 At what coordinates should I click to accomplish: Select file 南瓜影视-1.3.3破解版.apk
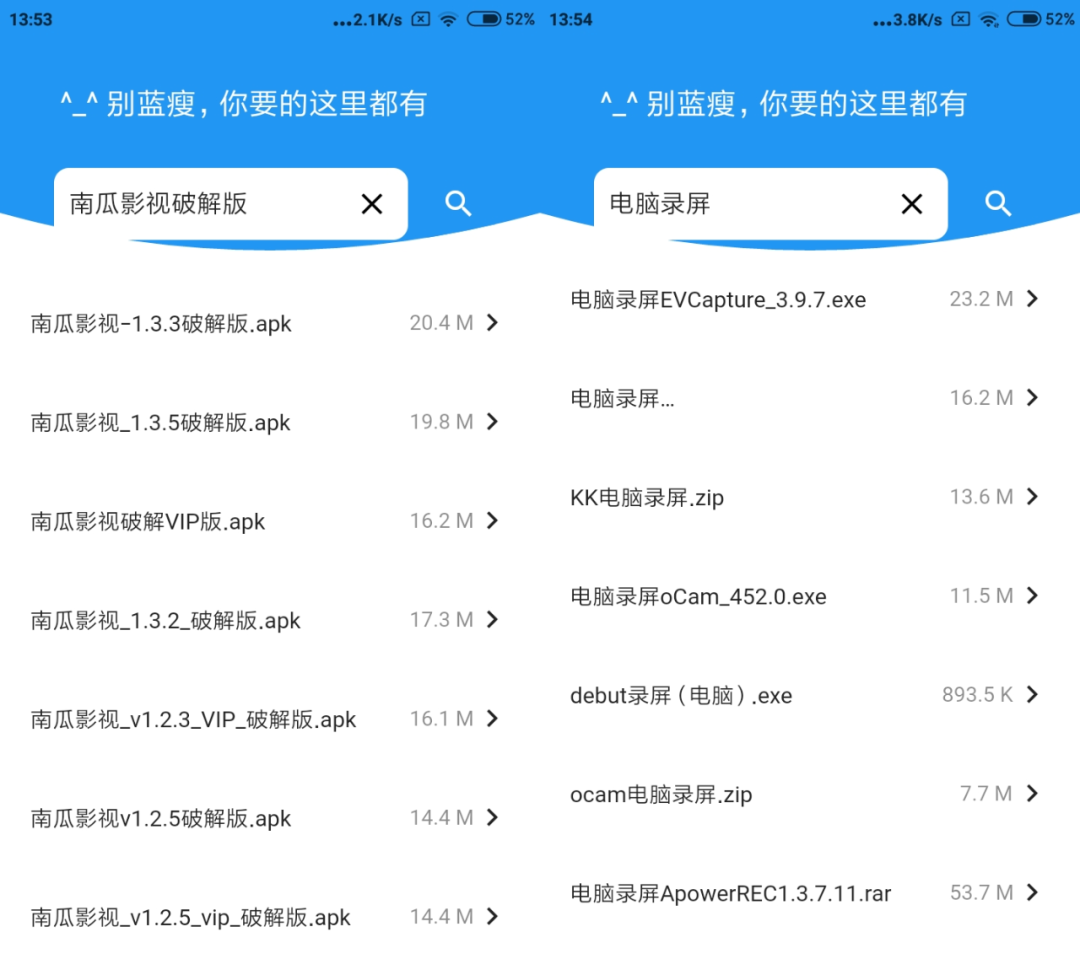point(161,324)
